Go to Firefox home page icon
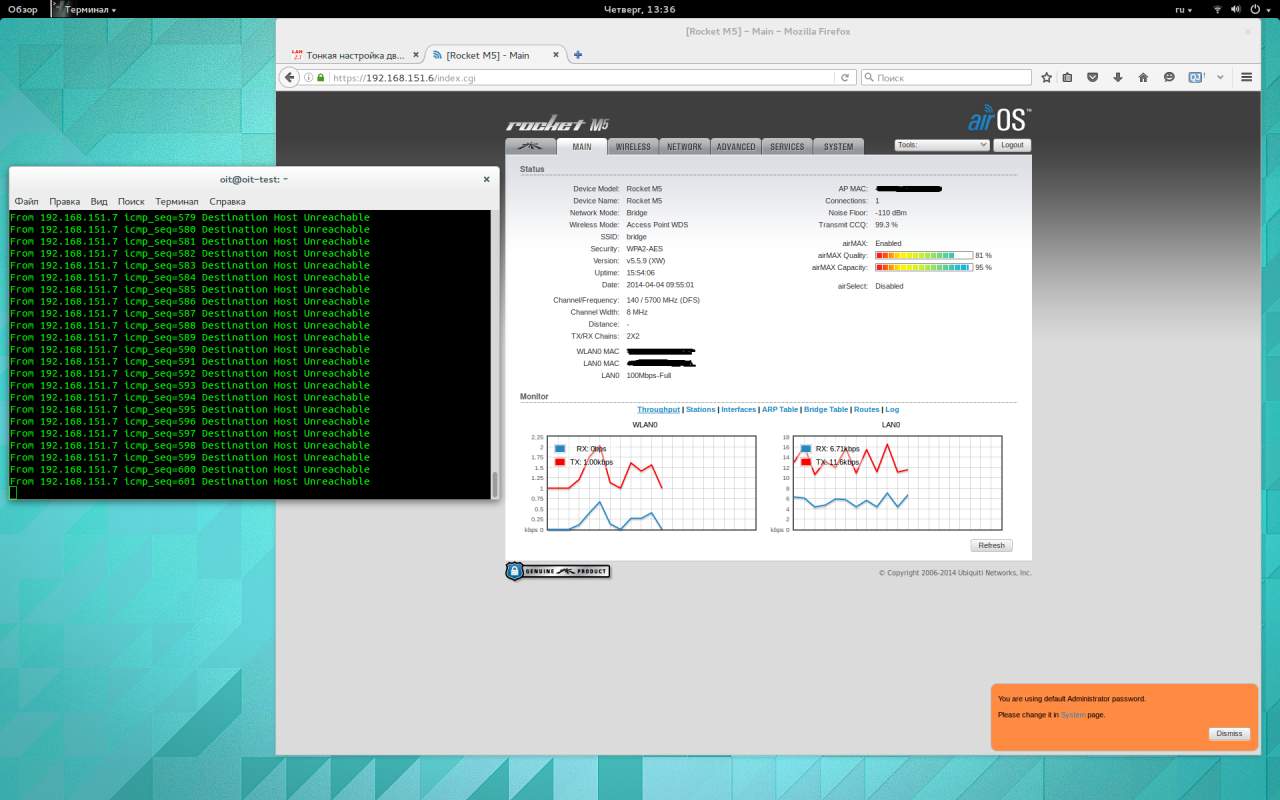This screenshot has width=1280, height=800. (1143, 77)
